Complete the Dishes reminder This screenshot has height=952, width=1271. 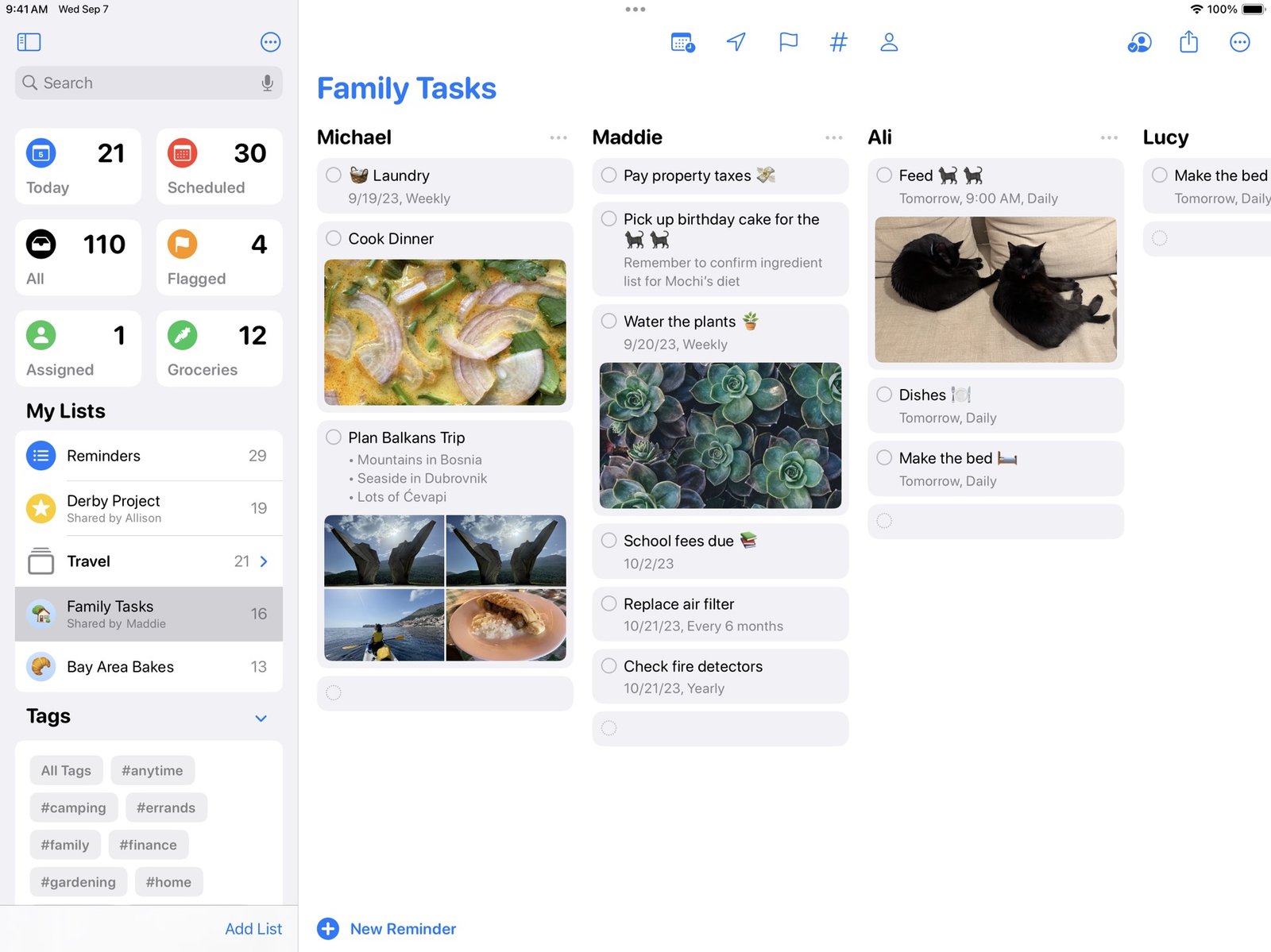coord(884,394)
